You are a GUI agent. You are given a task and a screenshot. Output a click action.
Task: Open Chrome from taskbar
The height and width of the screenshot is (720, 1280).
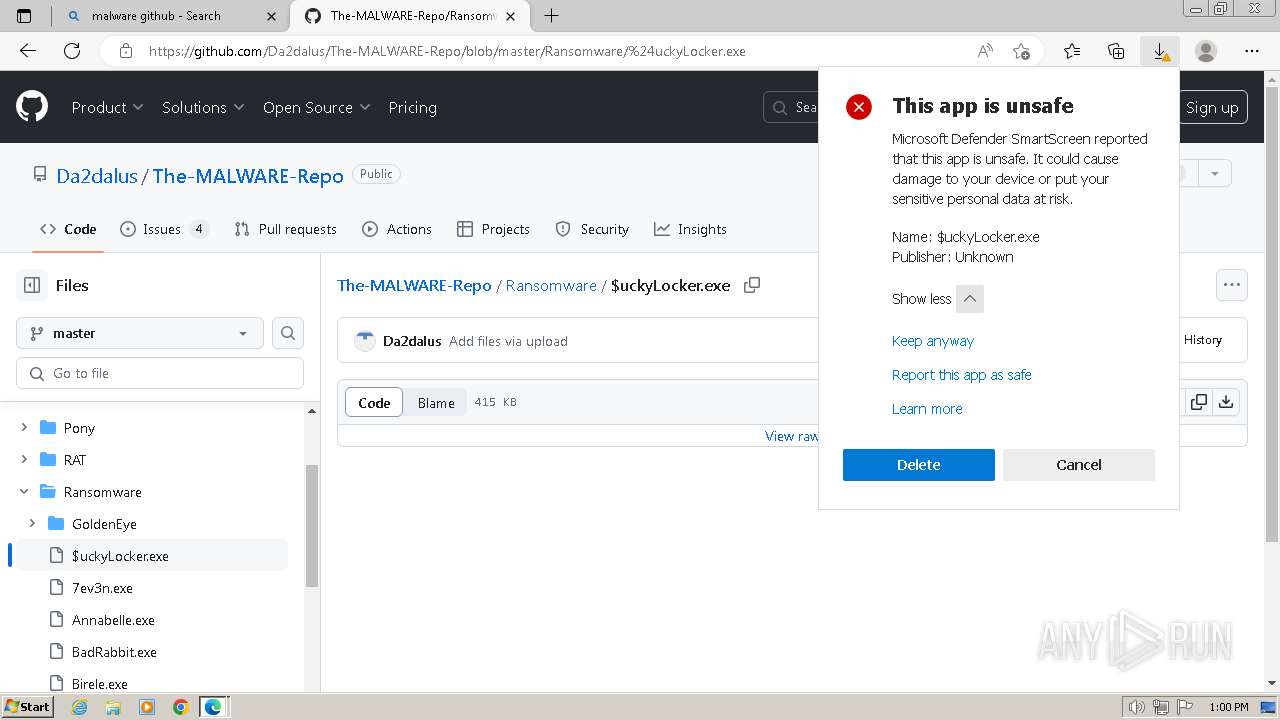coord(181,707)
